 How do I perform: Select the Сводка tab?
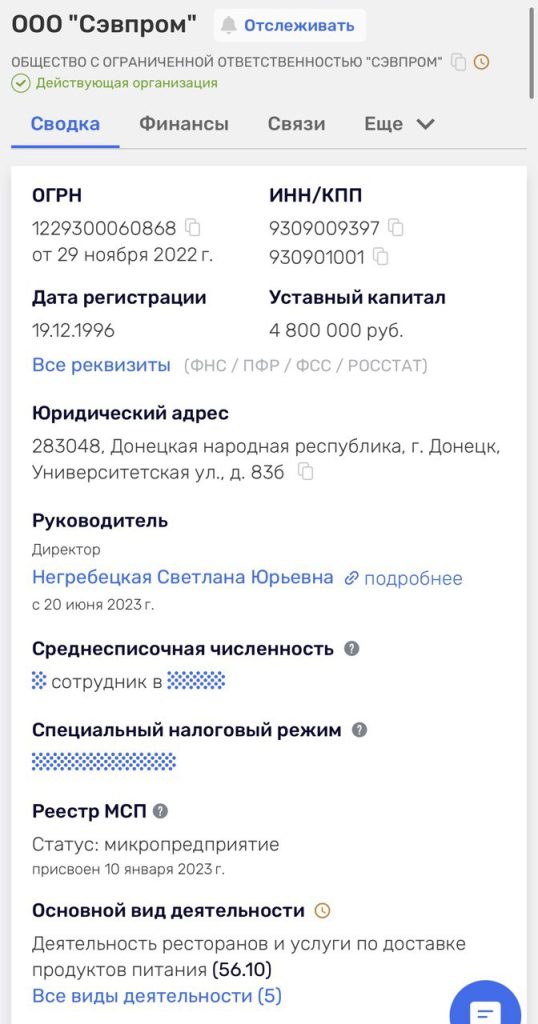tap(65, 124)
